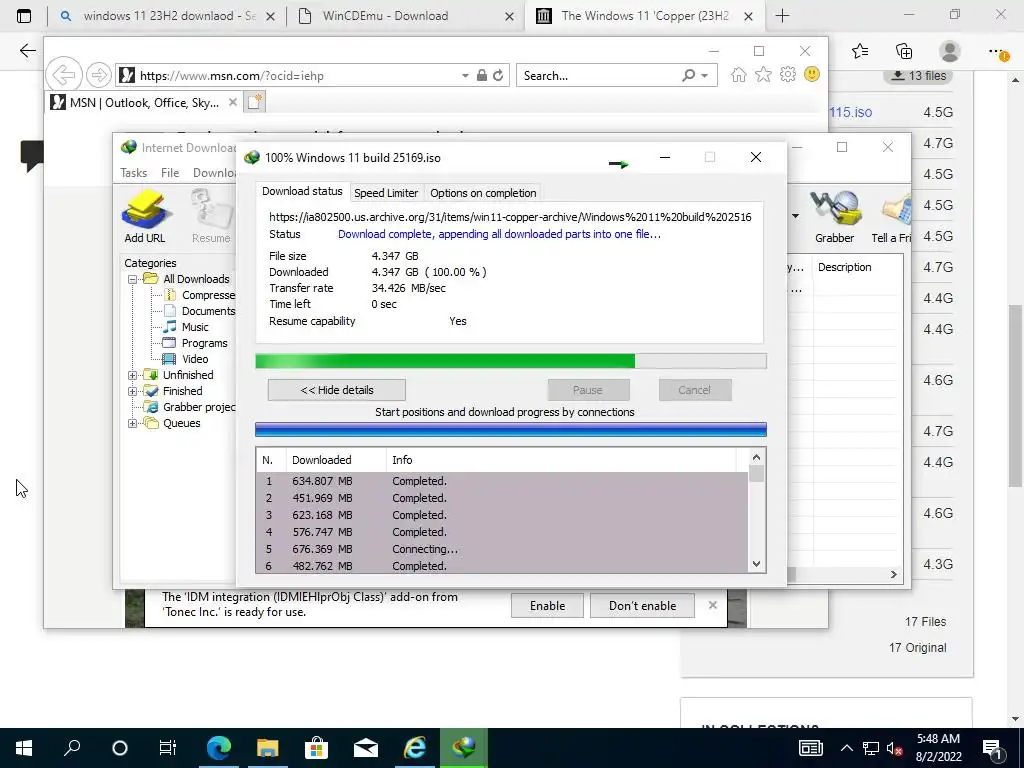1024x768 pixels.
Task: Select the Video category in IDM
Action: [186, 359]
